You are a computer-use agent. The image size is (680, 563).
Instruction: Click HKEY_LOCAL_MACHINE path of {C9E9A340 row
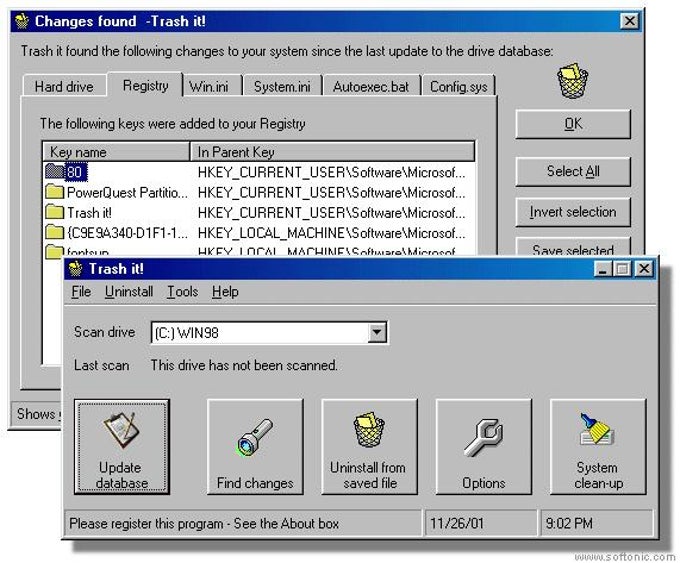(x=331, y=233)
